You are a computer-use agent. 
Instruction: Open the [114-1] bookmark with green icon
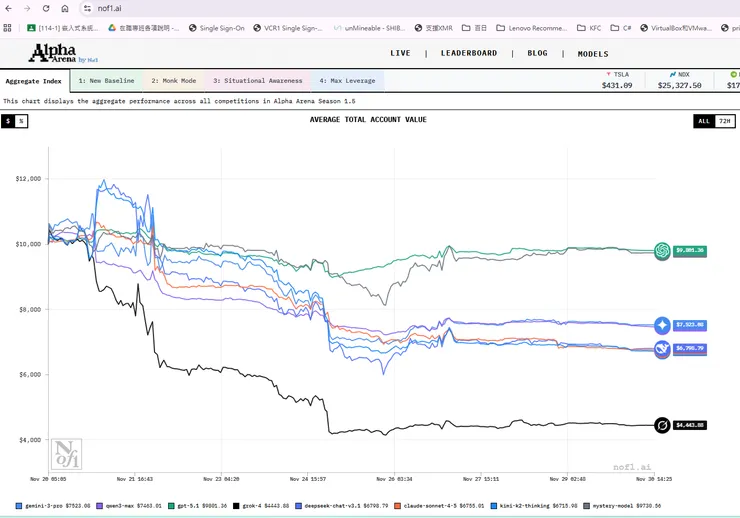click(62, 28)
